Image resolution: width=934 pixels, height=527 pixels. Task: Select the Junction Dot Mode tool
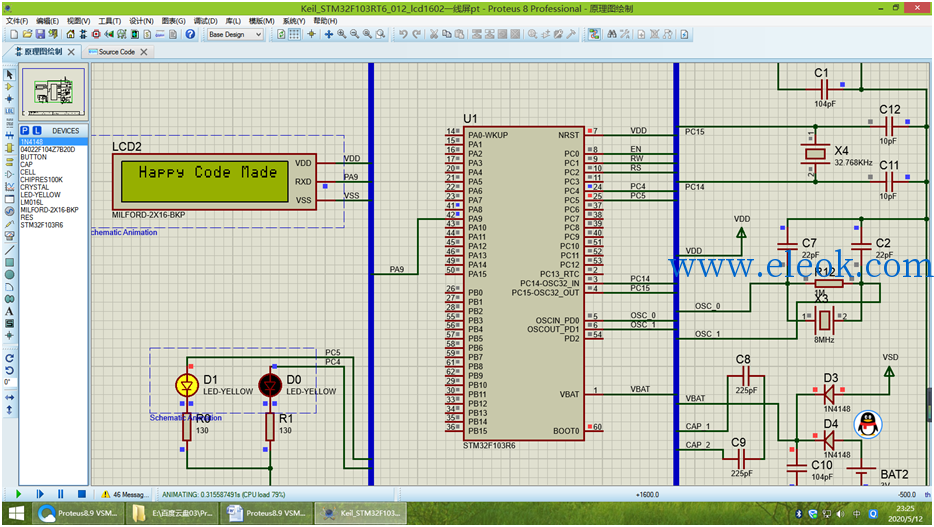(10, 99)
